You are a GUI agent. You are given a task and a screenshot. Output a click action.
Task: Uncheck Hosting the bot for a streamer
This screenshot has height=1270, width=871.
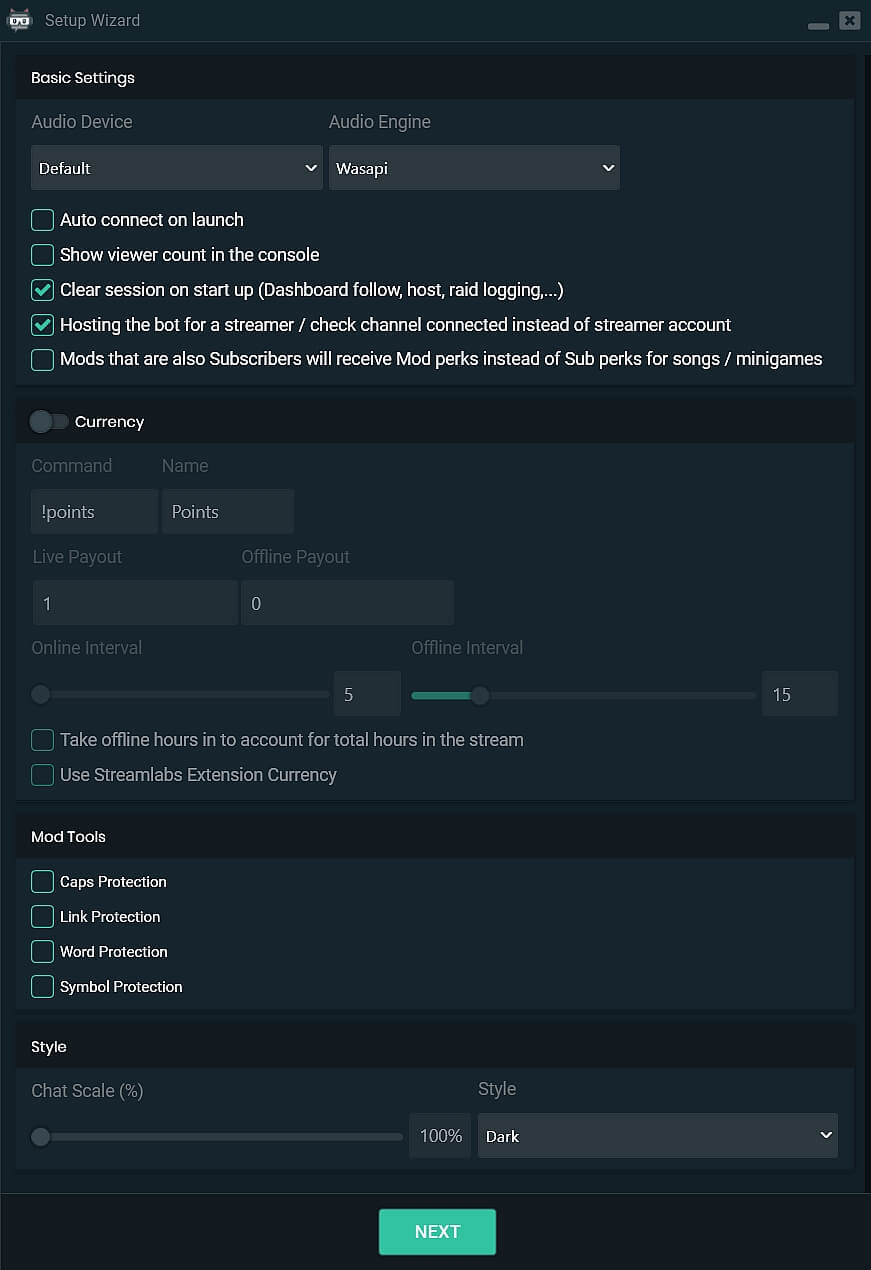(x=42, y=325)
